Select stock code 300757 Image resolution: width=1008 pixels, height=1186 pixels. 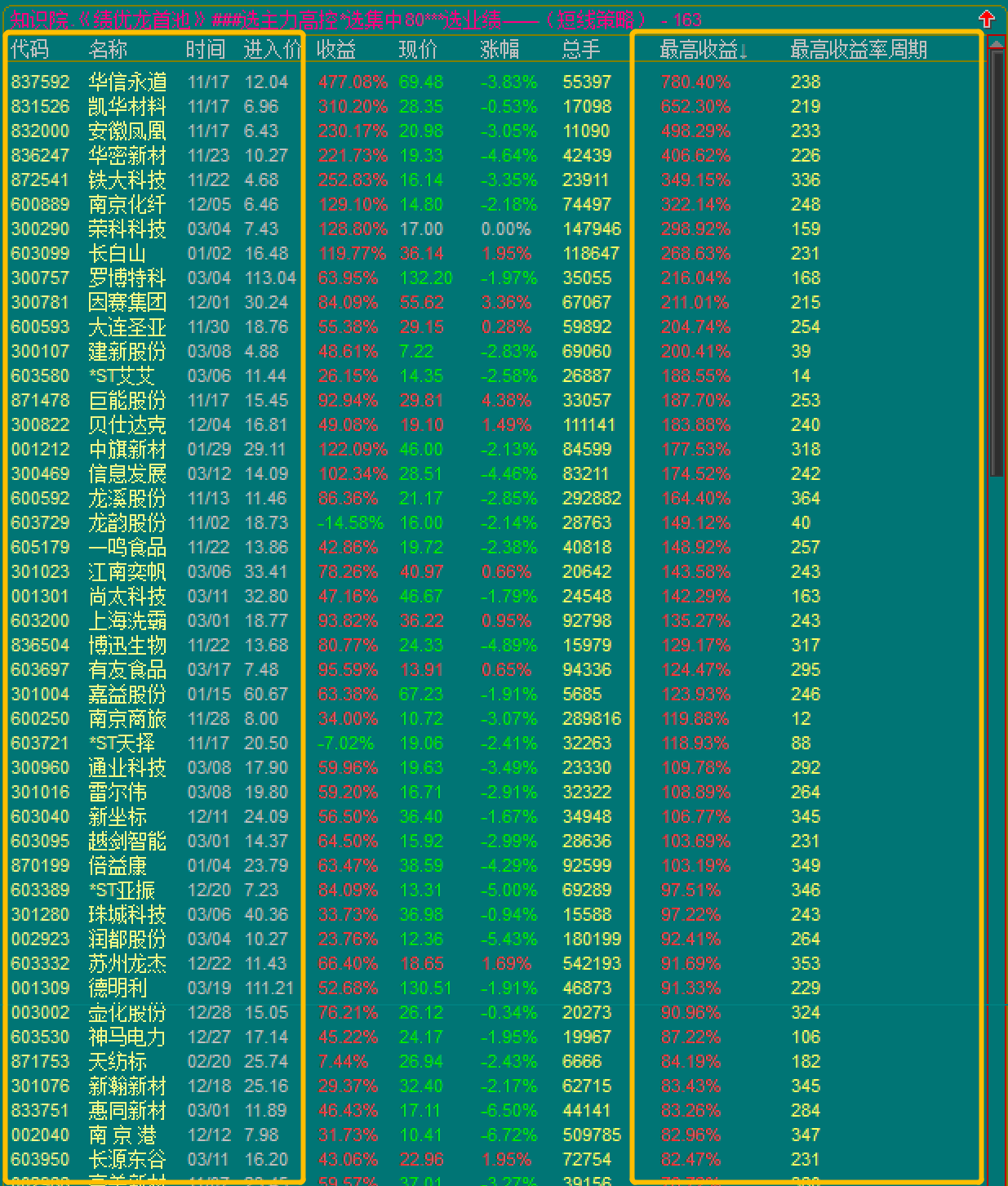click(x=41, y=278)
